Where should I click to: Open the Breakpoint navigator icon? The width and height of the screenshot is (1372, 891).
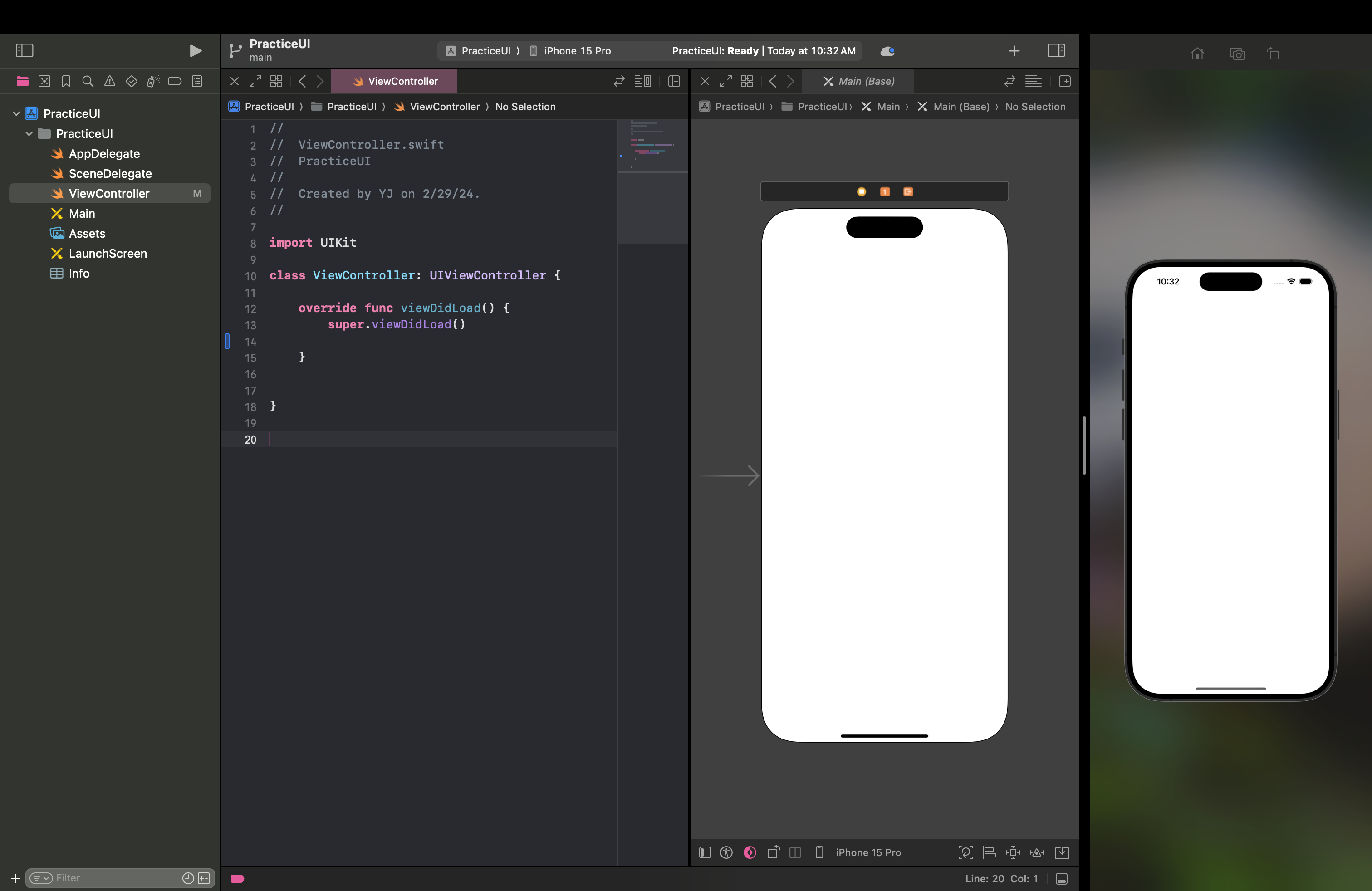coord(175,81)
